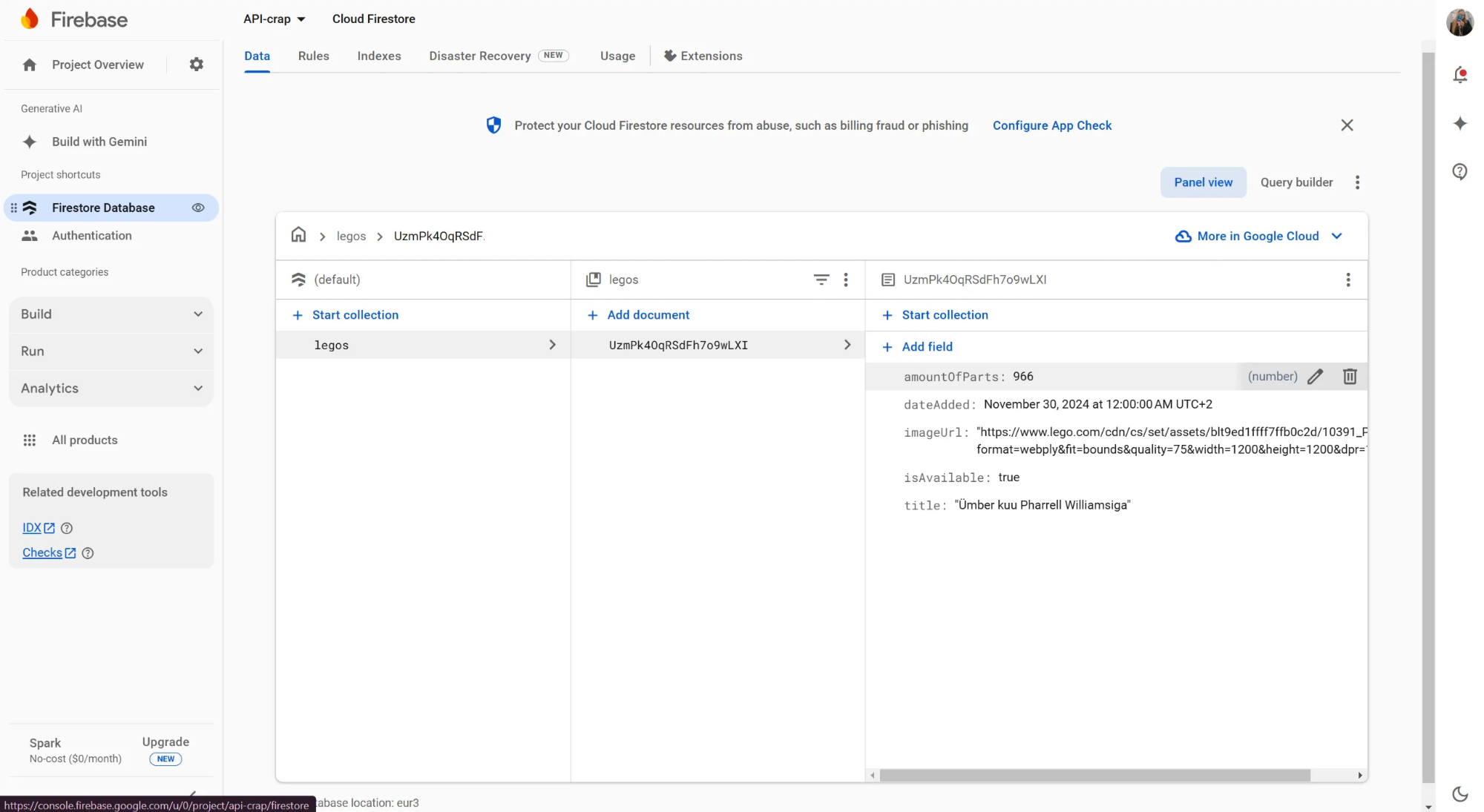Open the API-crap project dropdown
Image resolution: width=1484 pixels, height=812 pixels.
click(x=274, y=19)
